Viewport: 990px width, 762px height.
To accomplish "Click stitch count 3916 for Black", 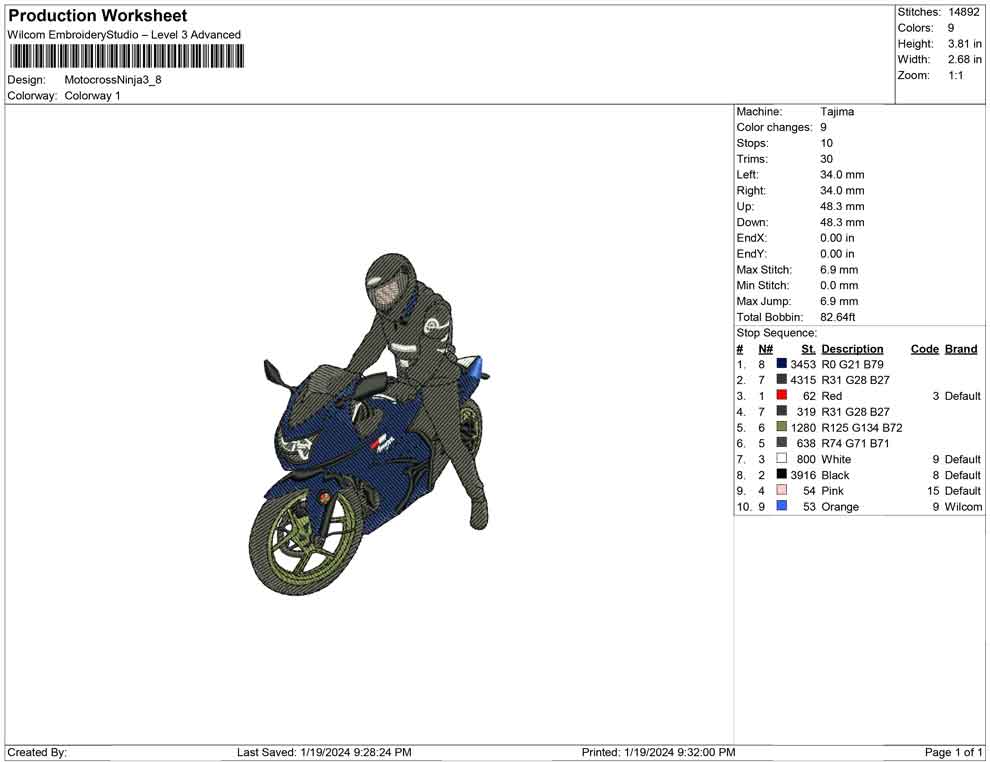I will pos(802,475).
